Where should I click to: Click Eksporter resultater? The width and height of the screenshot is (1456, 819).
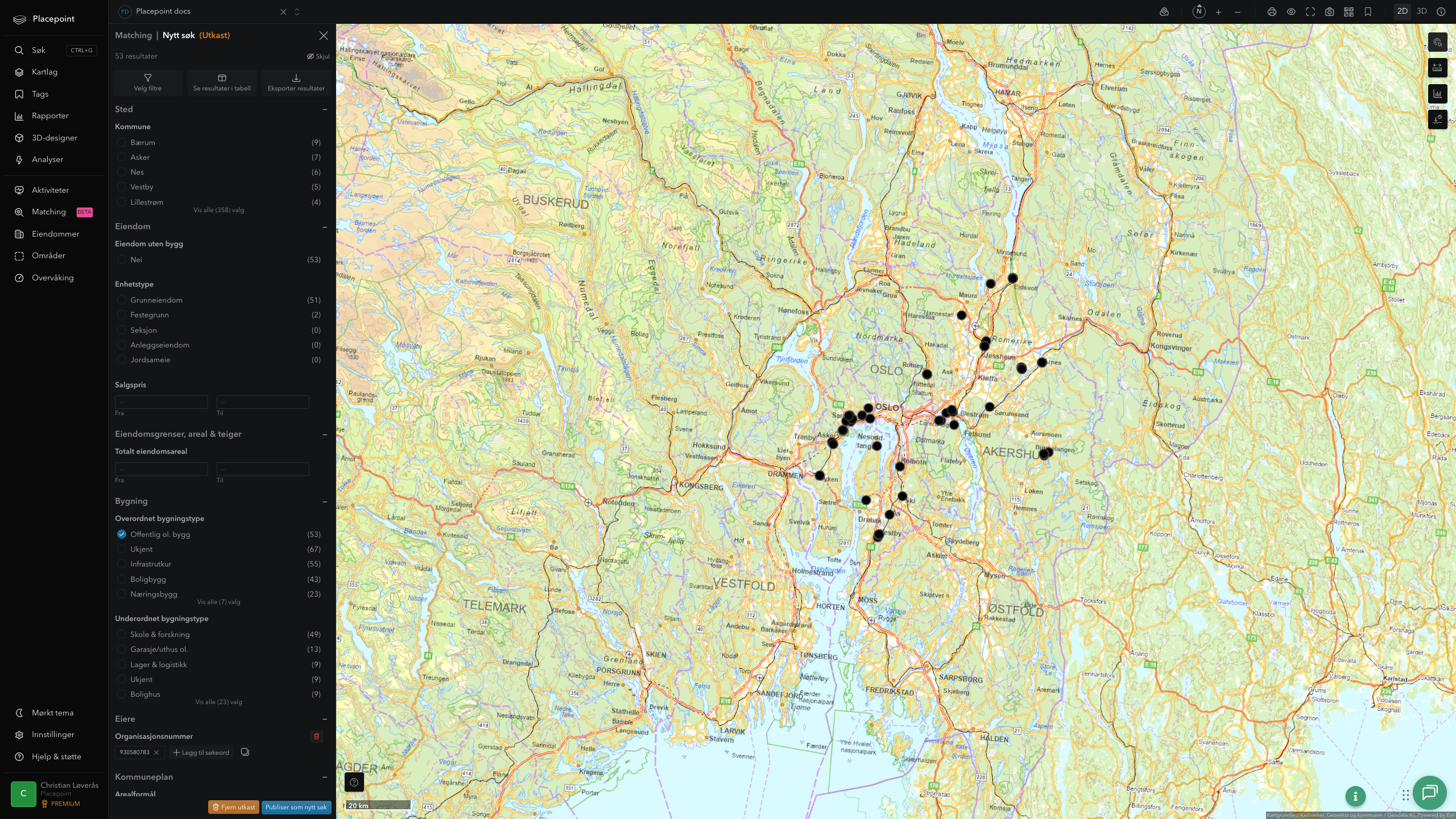click(296, 82)
